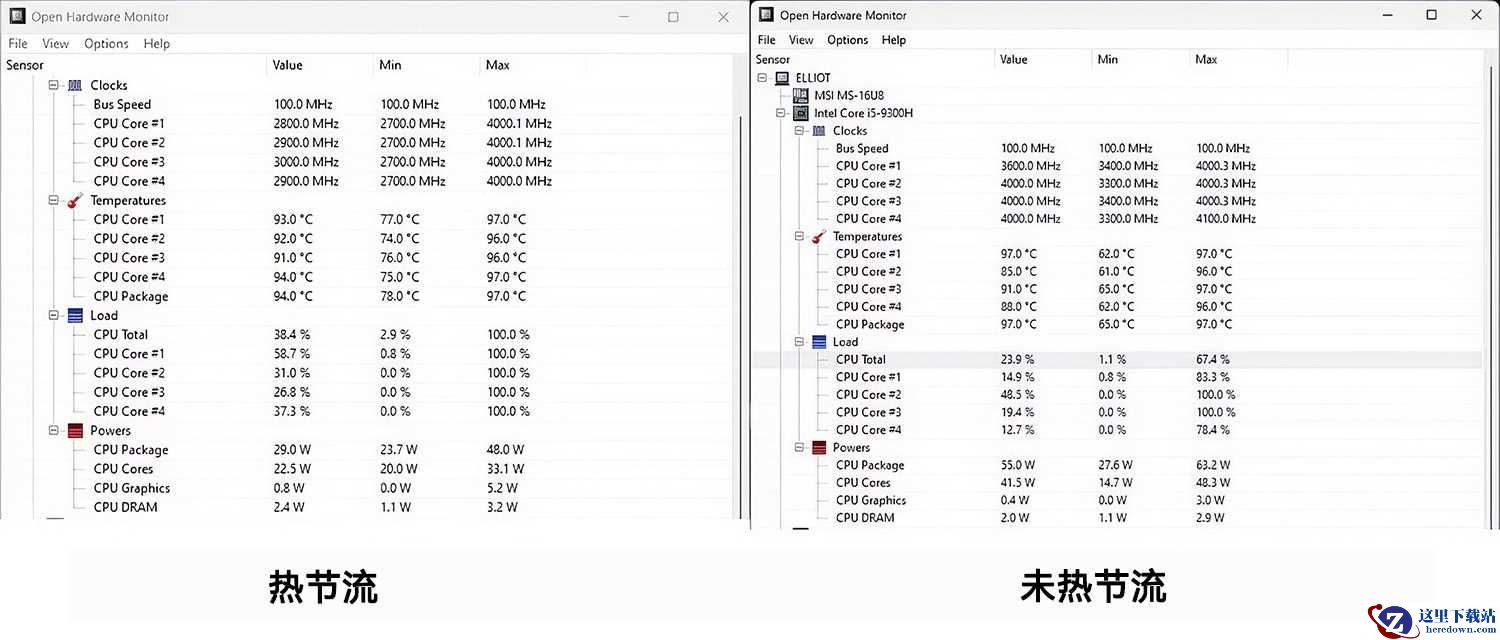
Task: Click the right window's title bar app icon
Action: (x=767, y=15)
